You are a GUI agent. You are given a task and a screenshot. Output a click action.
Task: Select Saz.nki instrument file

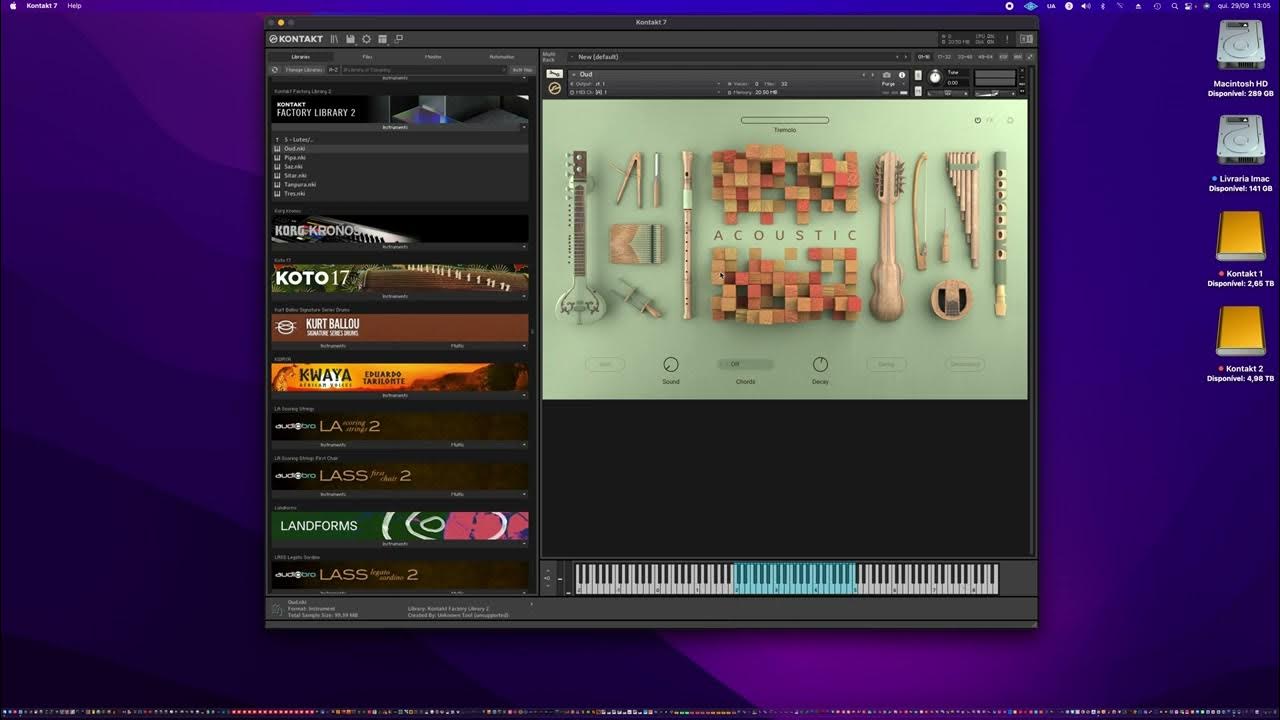[x=400, y=166]
